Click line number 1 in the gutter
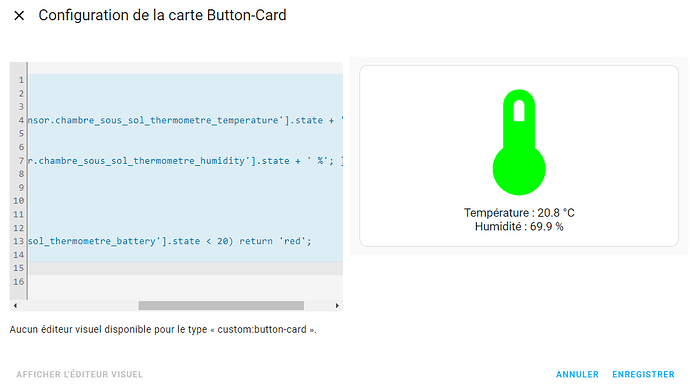Screen dimensions: 690x387 21,80
